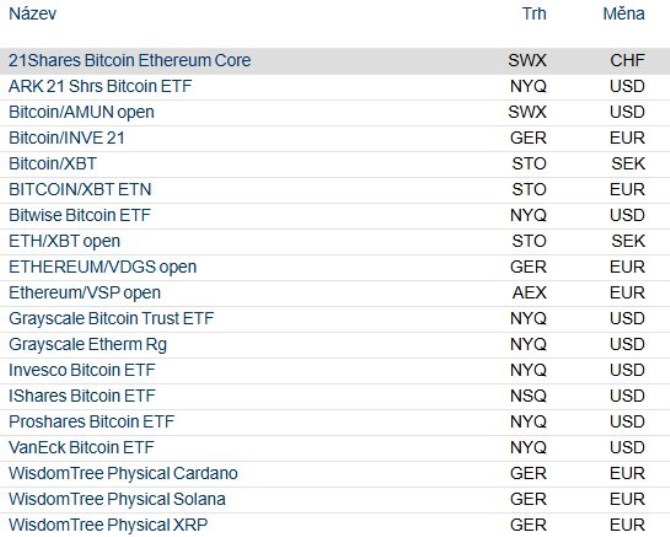Select Bitcoin/INVE 21 entry
The width and height of the screenshot is (670, 537).
tap(66, 138)
